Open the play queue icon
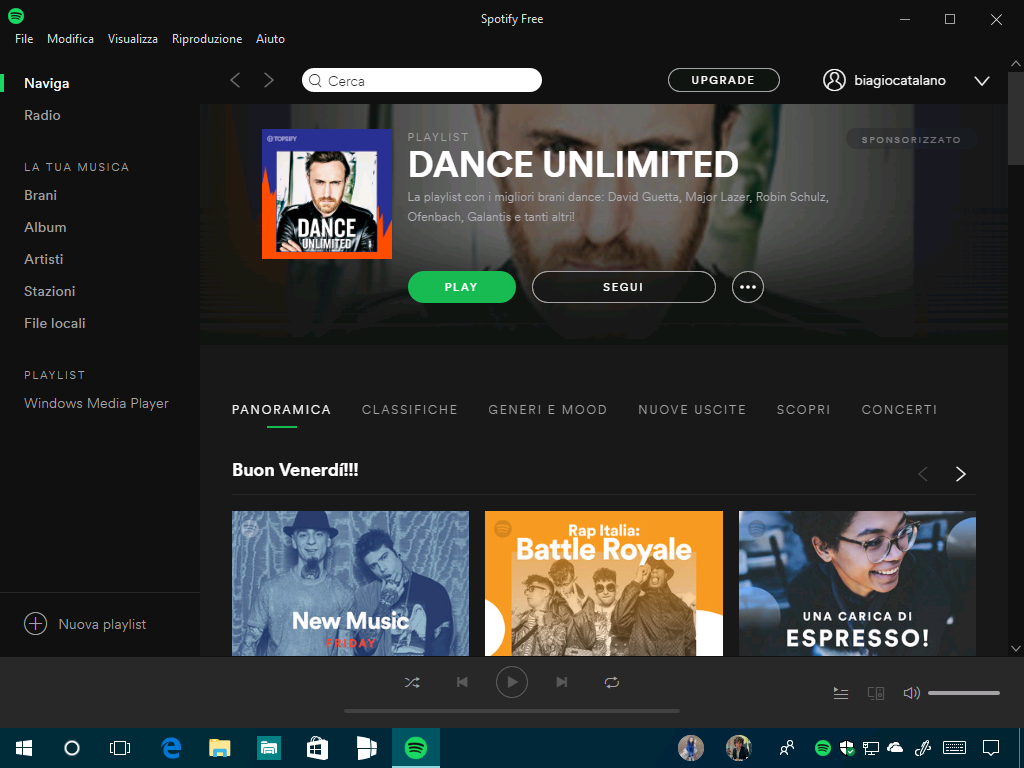 click(x=841, y=693)
